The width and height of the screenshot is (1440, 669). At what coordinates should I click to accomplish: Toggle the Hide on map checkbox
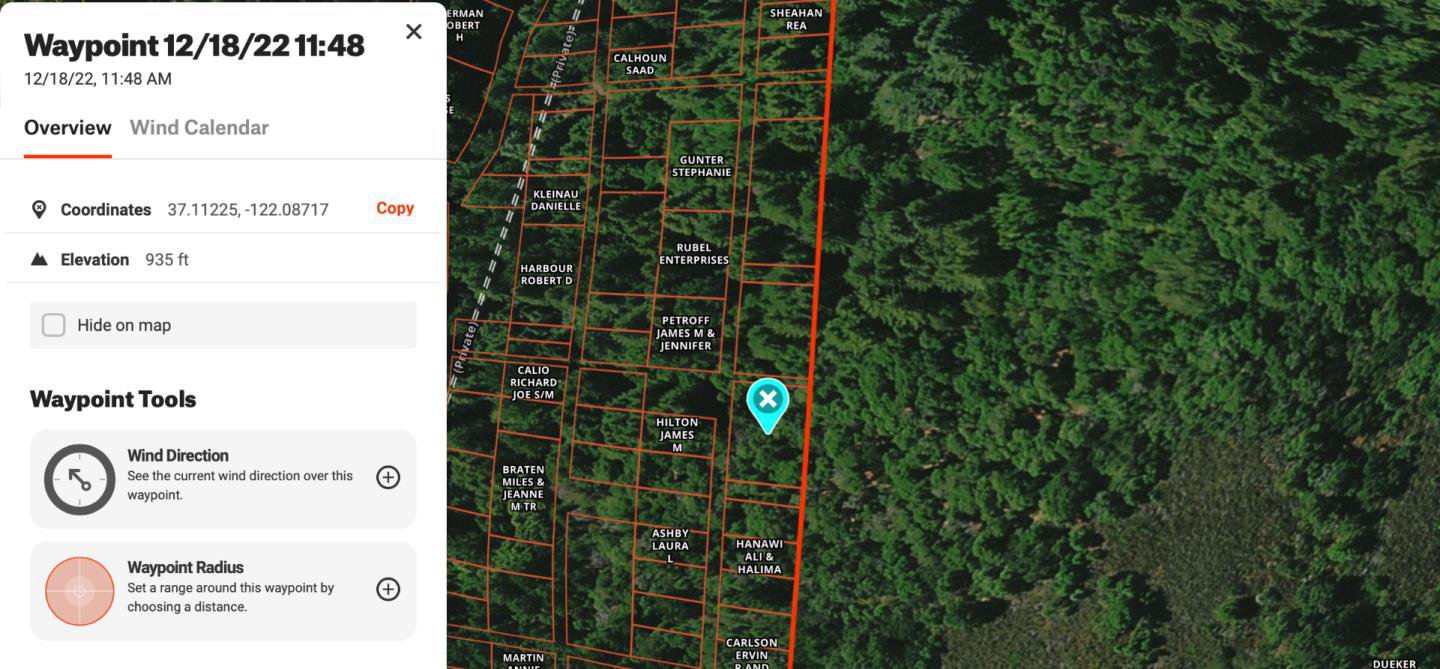point(54,325)
